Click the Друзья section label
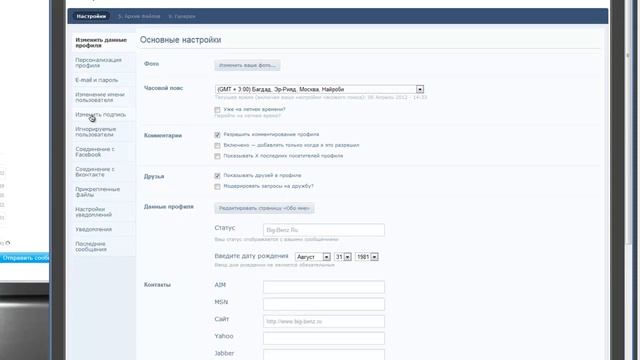Viewport: 640px width, 360px height. pos(154,176)
